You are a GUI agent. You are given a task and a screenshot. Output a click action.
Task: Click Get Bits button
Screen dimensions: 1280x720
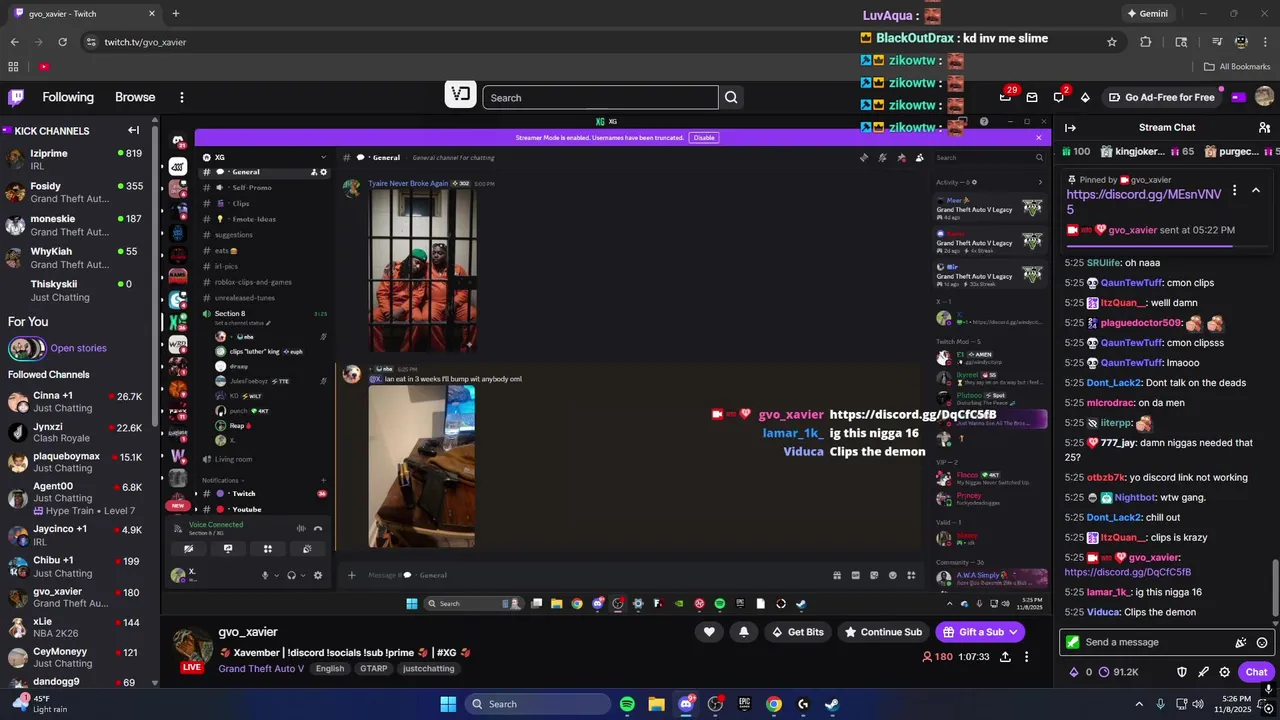[x=797, y=632]
